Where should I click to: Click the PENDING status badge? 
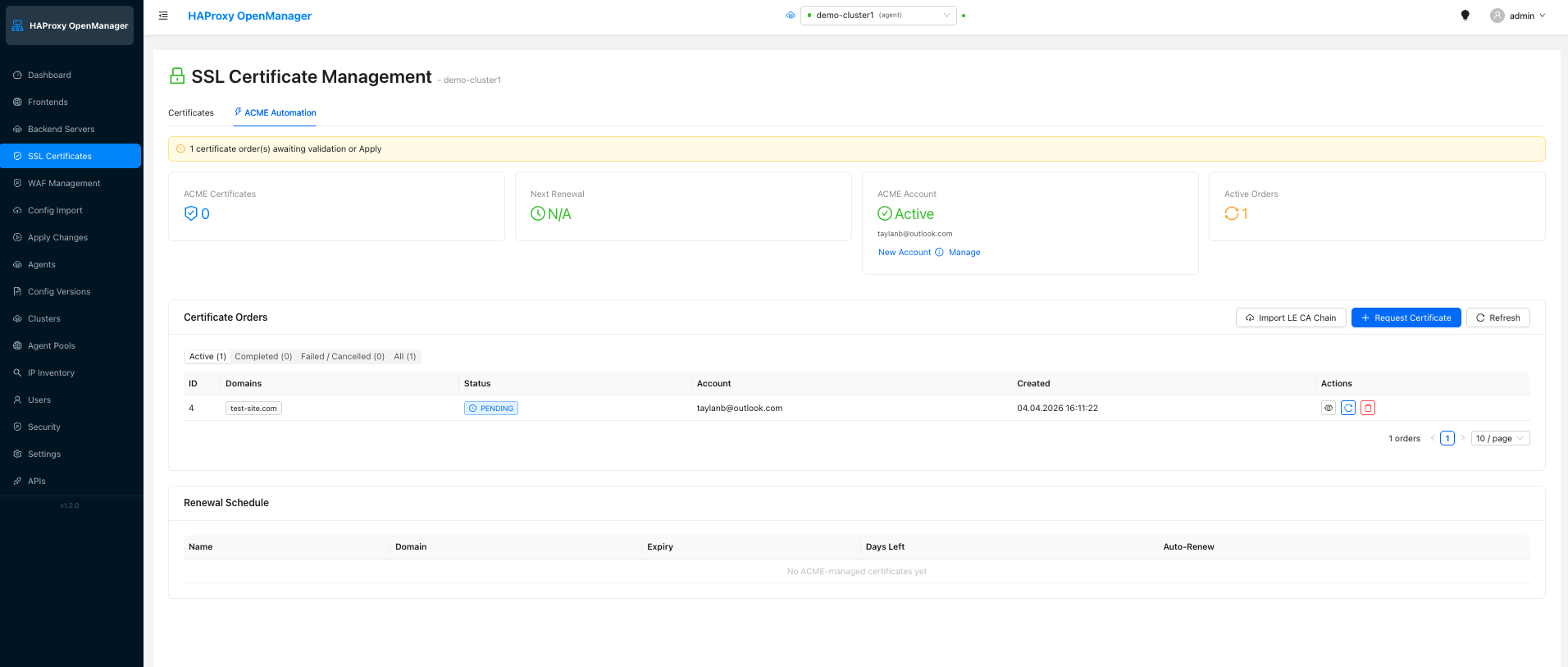point(491,408)
